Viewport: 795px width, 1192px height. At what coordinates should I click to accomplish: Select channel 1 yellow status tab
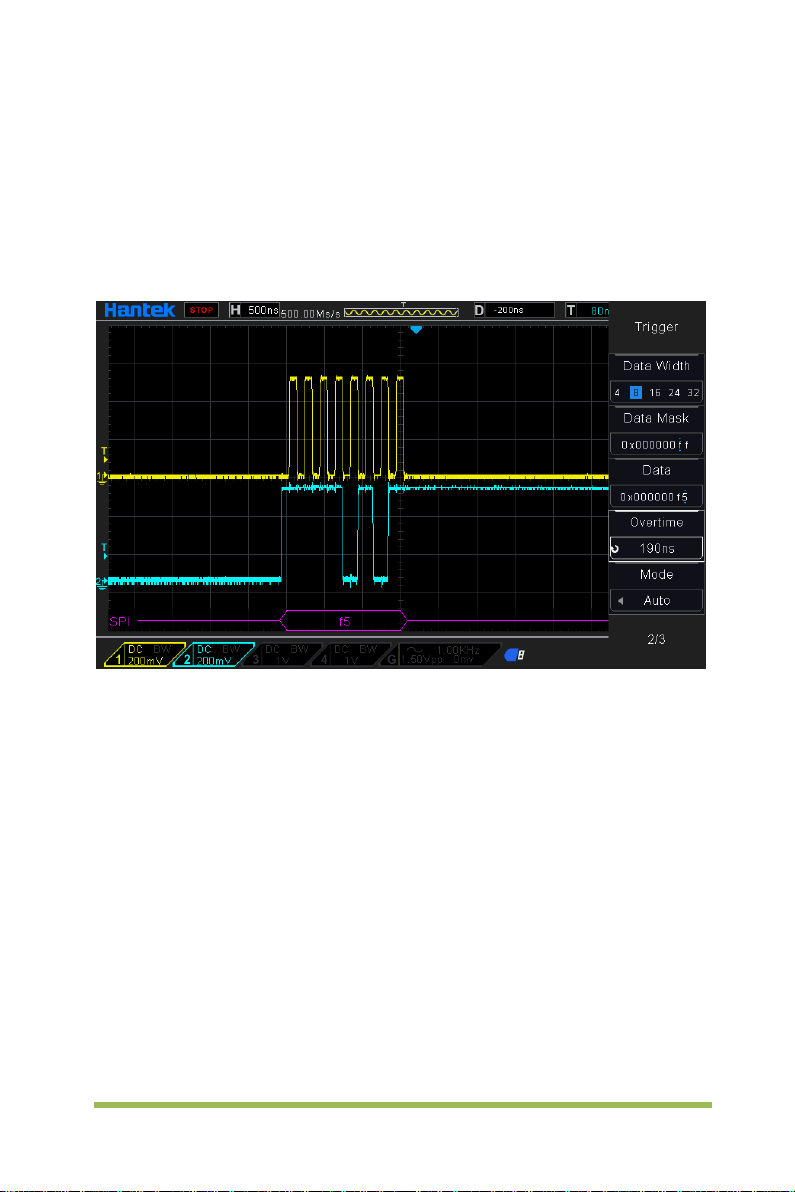coord(145,655)
